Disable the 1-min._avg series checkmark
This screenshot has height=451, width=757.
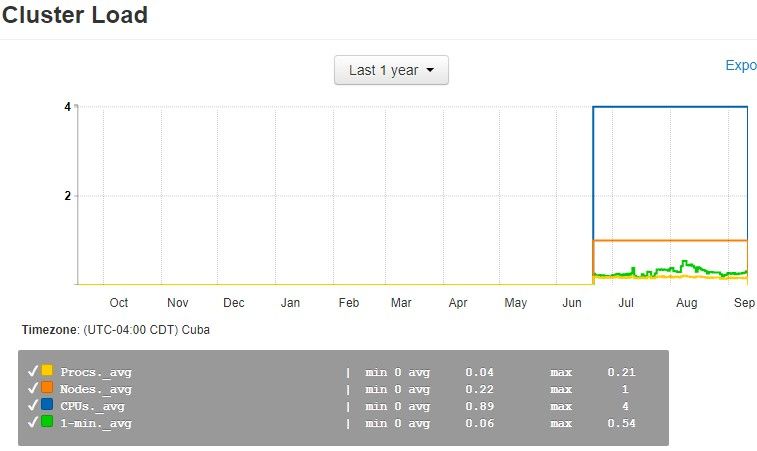33,423
